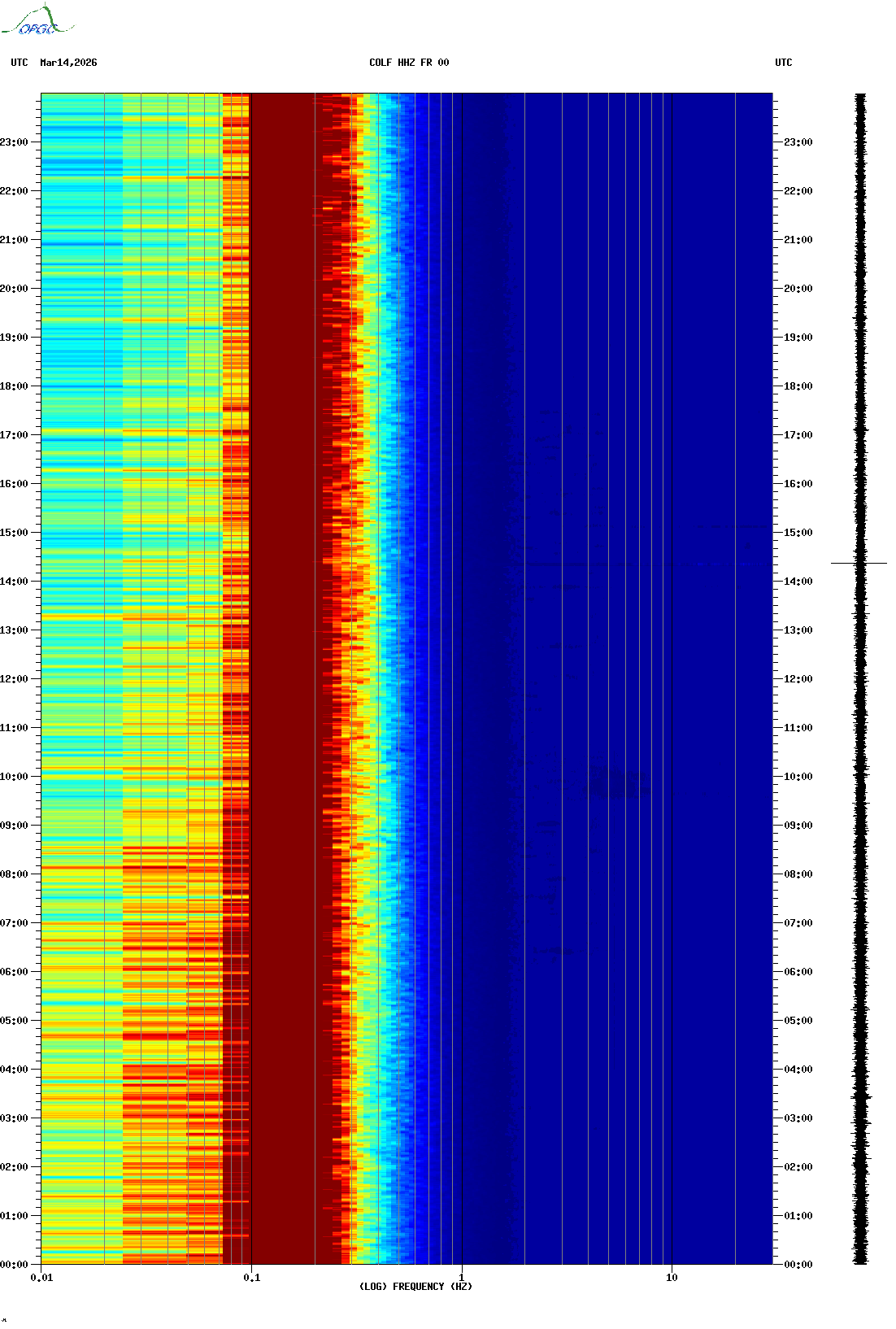Click the OGS logo in the header
Screen dimensions: 896x1329
(x=37, y=22)
